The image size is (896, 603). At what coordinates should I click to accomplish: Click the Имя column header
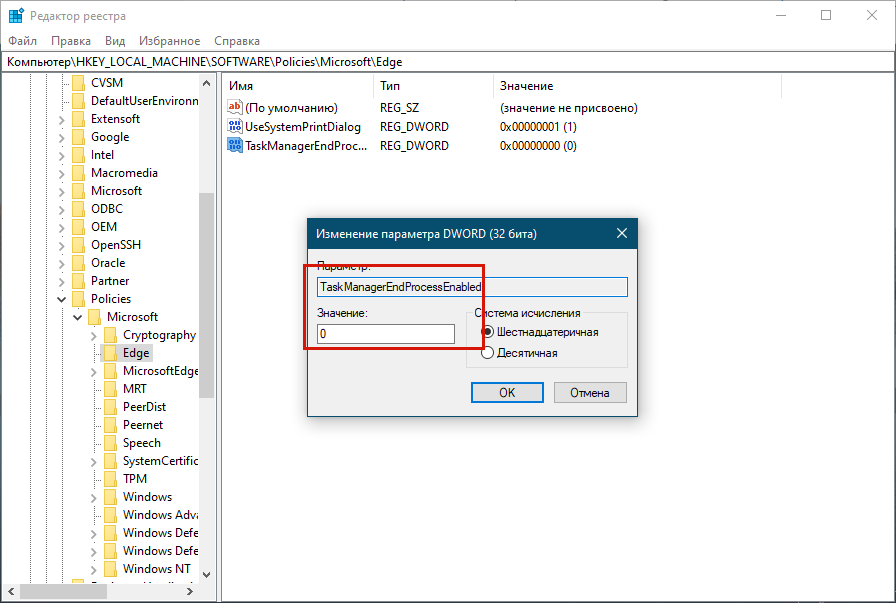pos(299,86)
